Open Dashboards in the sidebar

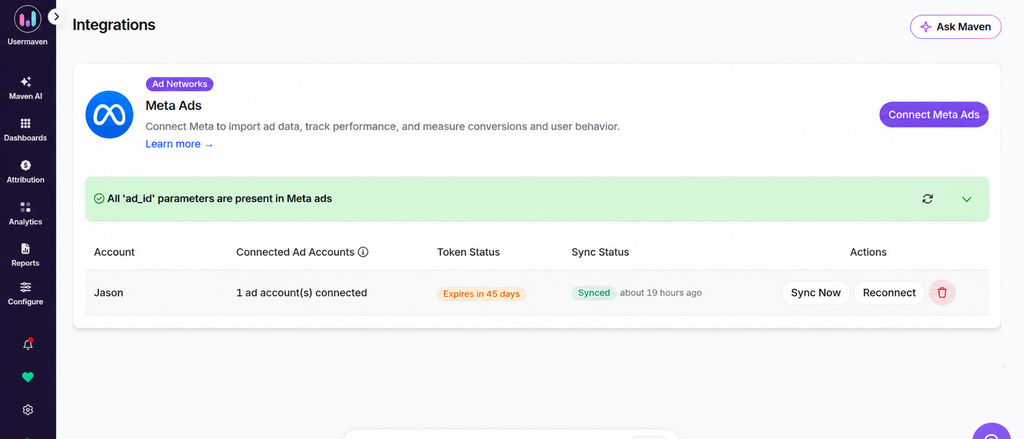[x=25, y=130]
